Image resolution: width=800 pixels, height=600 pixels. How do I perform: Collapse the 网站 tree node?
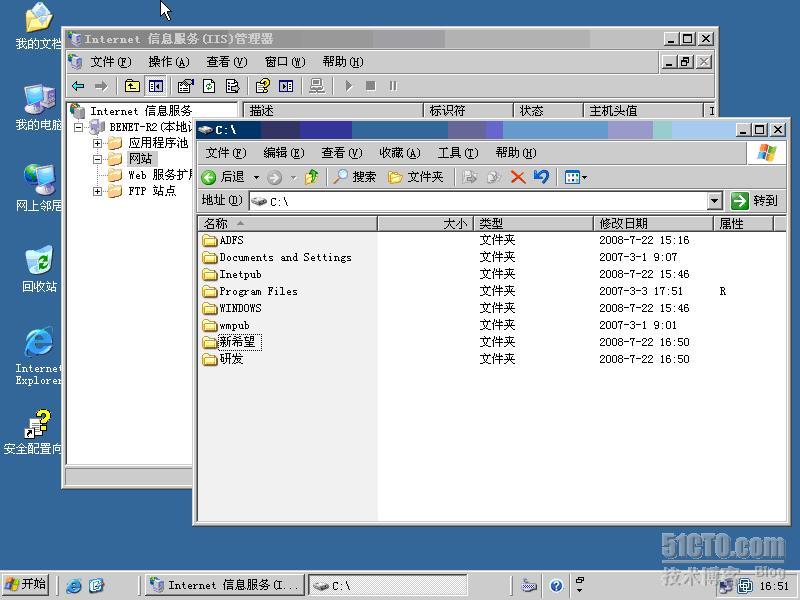pyautogui.click(x=97, y=160)
